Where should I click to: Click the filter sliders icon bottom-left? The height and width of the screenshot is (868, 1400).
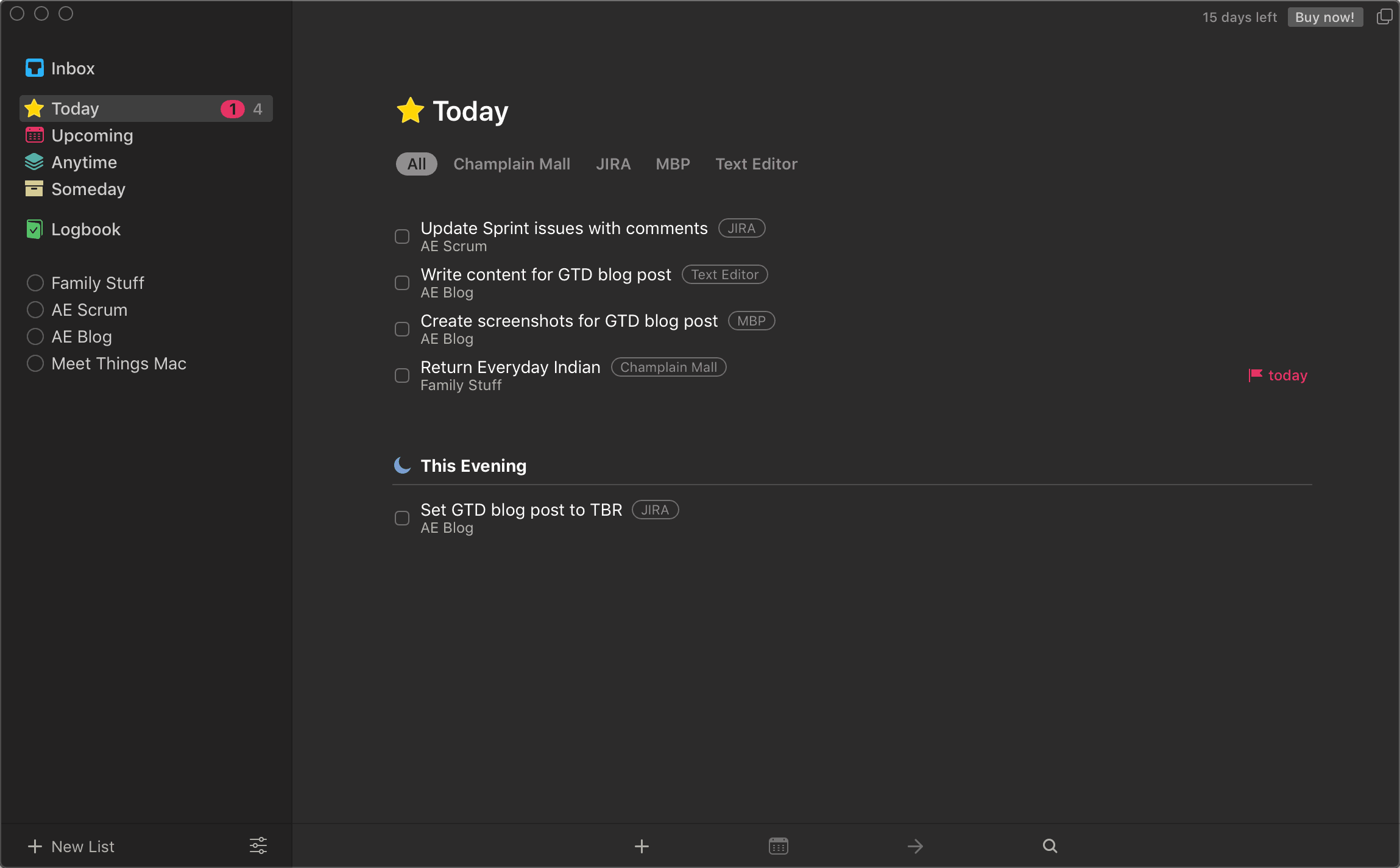(258, 845)
